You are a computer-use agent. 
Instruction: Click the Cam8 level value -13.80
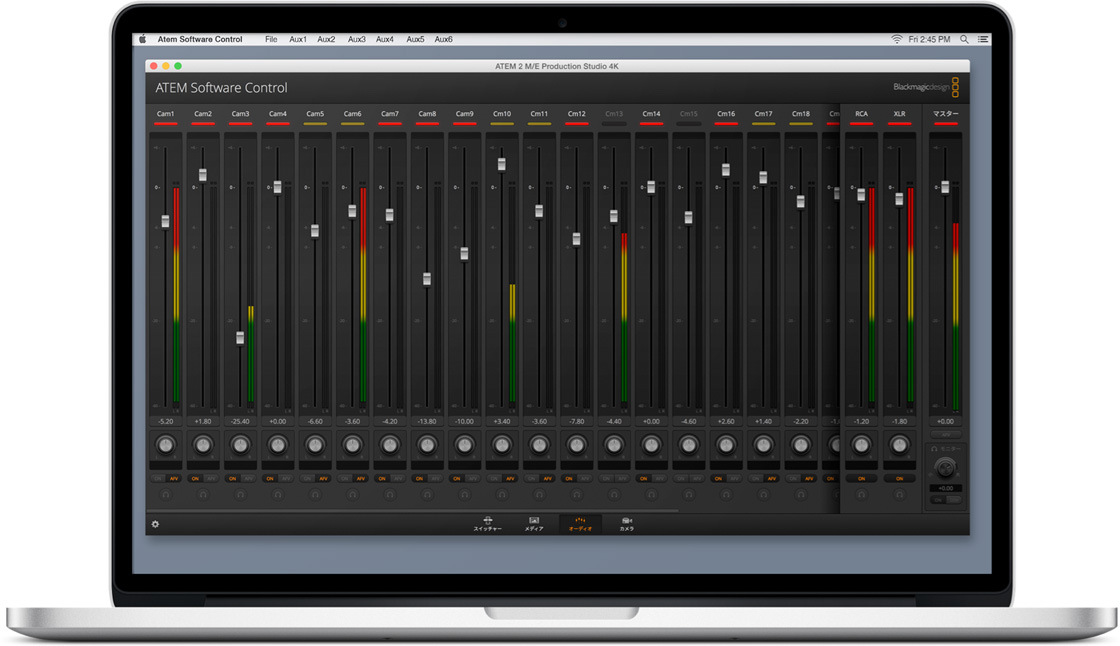pos(427,422)
